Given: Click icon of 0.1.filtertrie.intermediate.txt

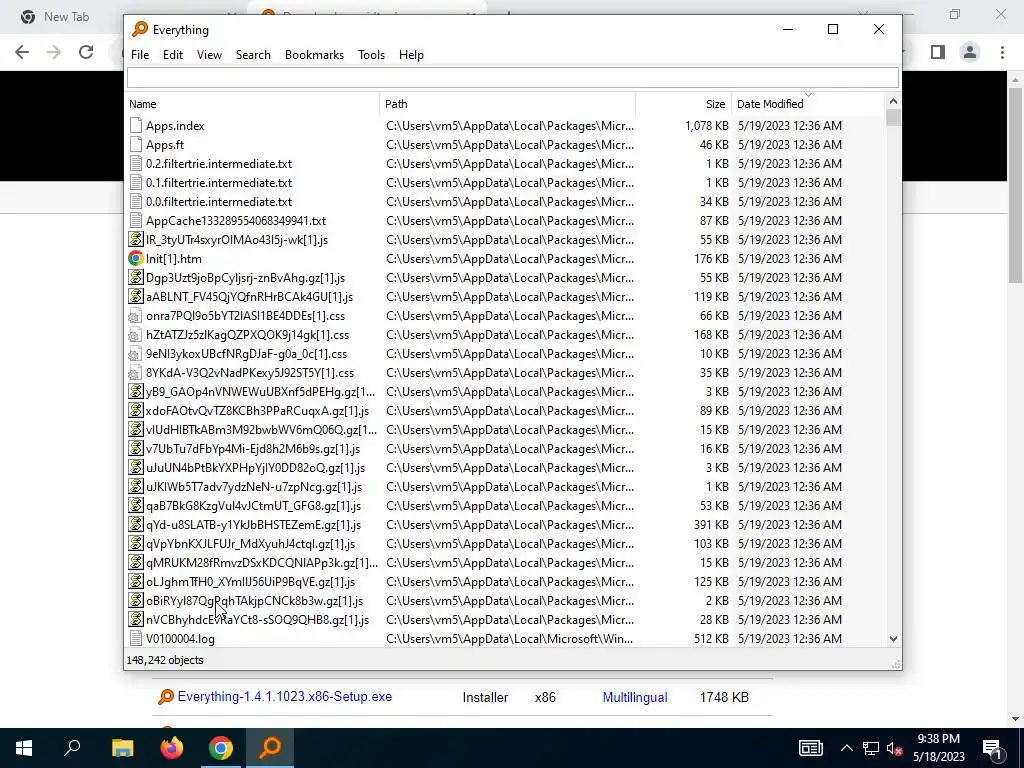Looking at the screenshot, I should click(135, 182).
